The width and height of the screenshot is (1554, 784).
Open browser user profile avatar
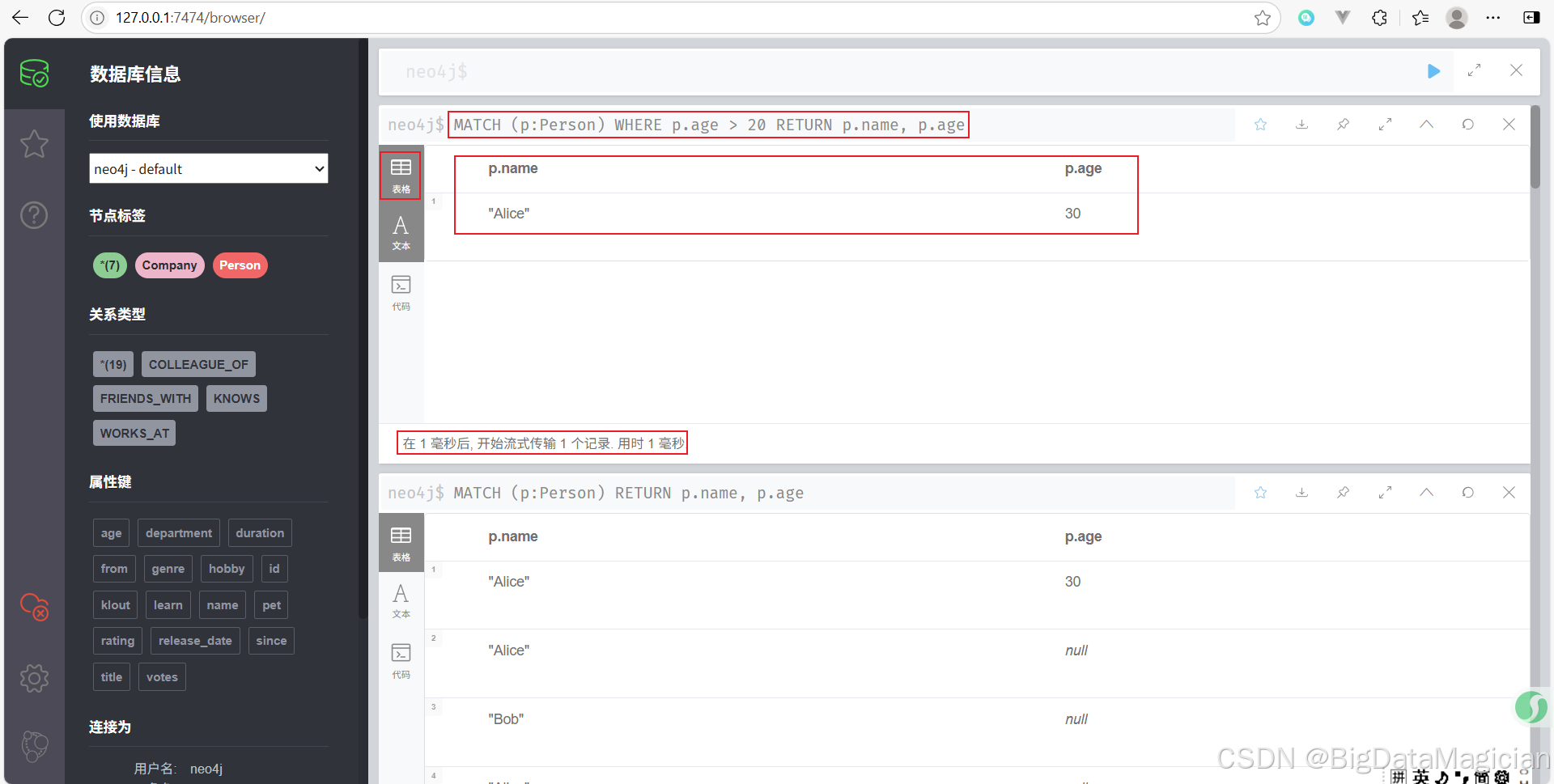[1457, 18]
